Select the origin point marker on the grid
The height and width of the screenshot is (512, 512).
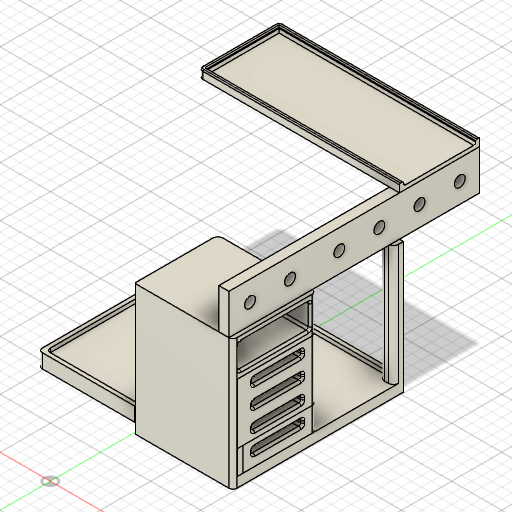[50, 481]
